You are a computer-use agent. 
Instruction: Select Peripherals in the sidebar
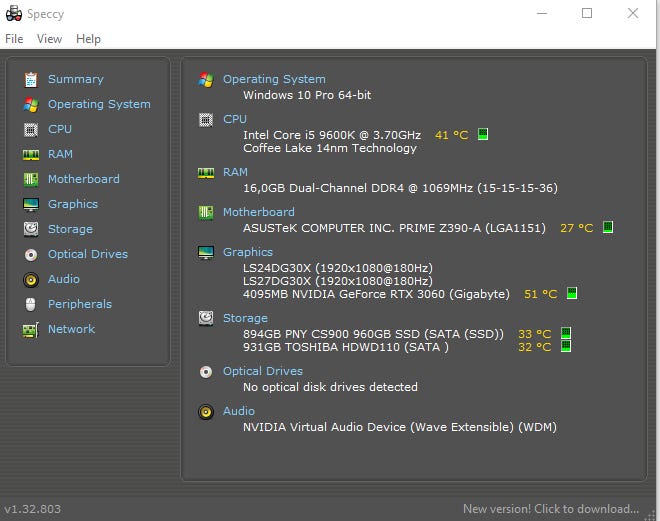pos(80,304)
